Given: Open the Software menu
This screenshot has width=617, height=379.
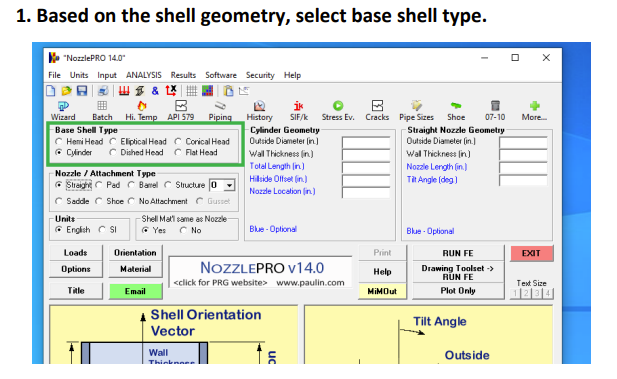Looking at the screenshot, I should (x=221, y=75).
